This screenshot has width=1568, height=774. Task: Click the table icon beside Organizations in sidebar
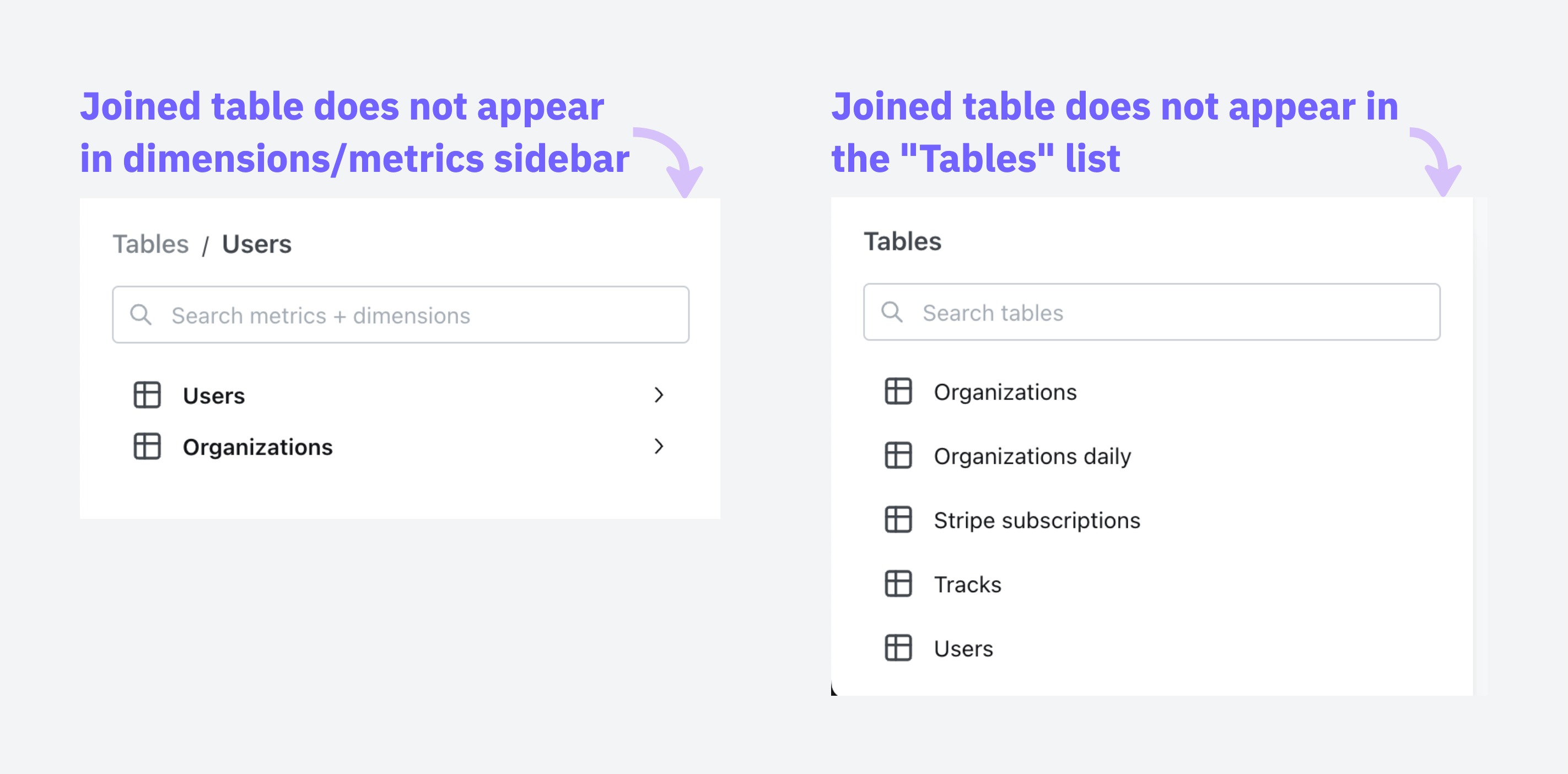click(147, 447)
